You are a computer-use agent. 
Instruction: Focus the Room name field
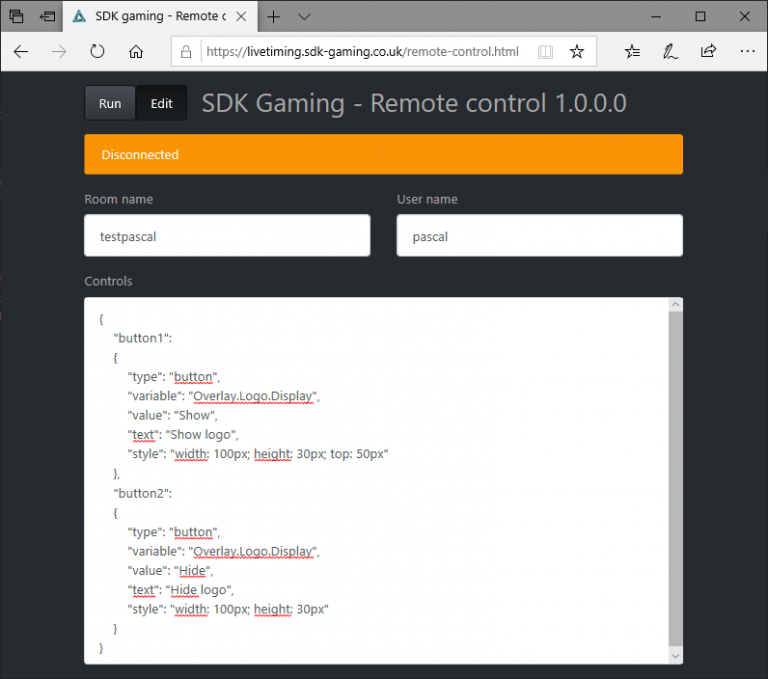point(227,236)
